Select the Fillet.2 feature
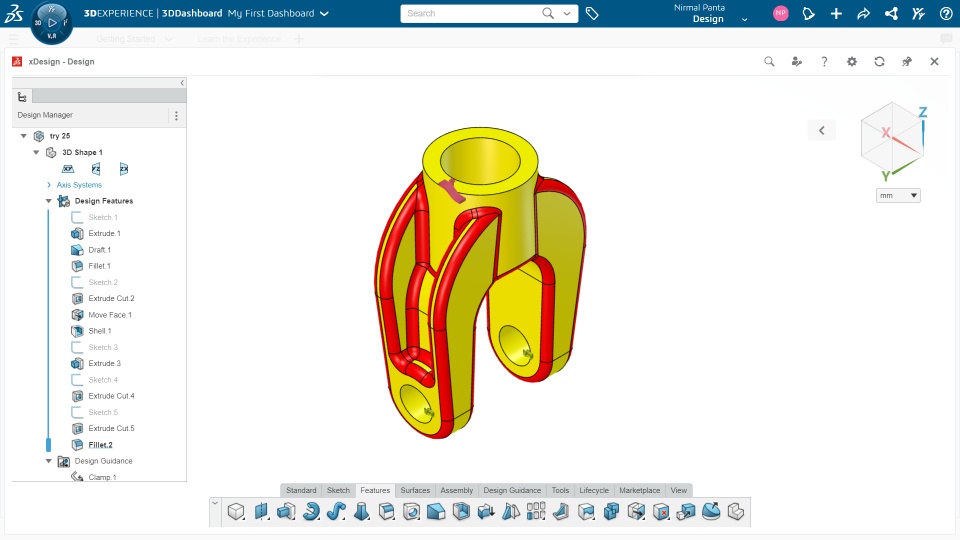960x540 pixels. pos(100,445)
